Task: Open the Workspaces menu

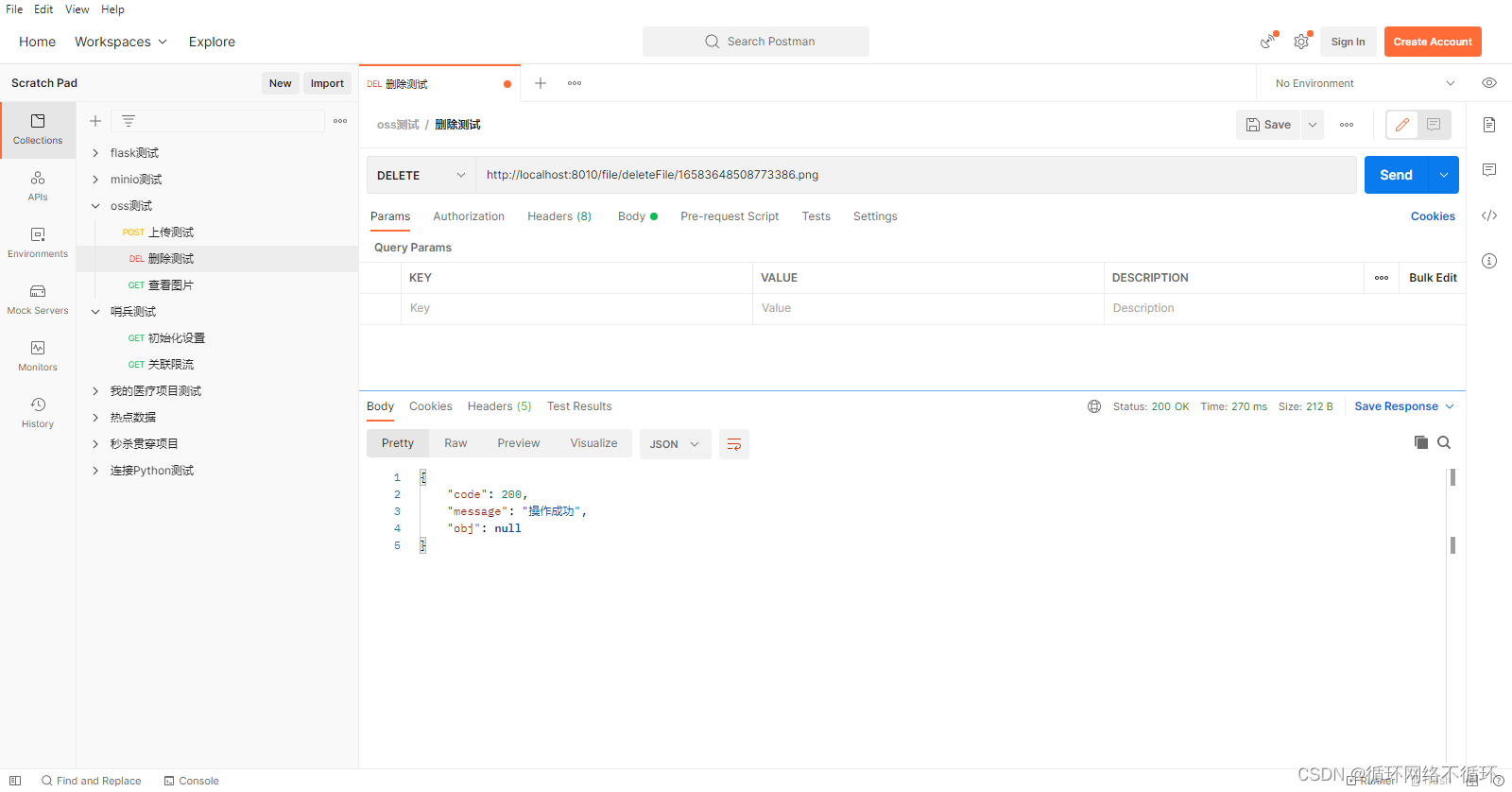Action: click(121, 42)
